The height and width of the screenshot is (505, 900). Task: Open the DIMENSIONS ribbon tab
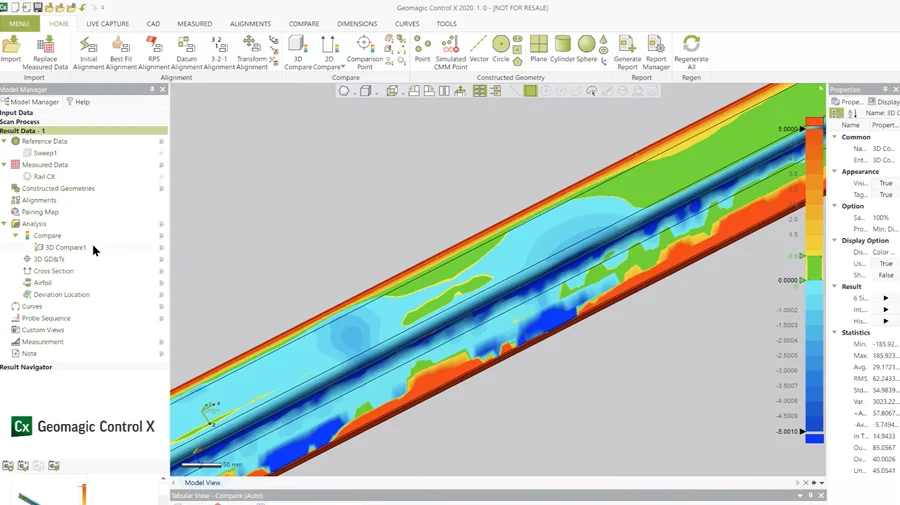357,24
